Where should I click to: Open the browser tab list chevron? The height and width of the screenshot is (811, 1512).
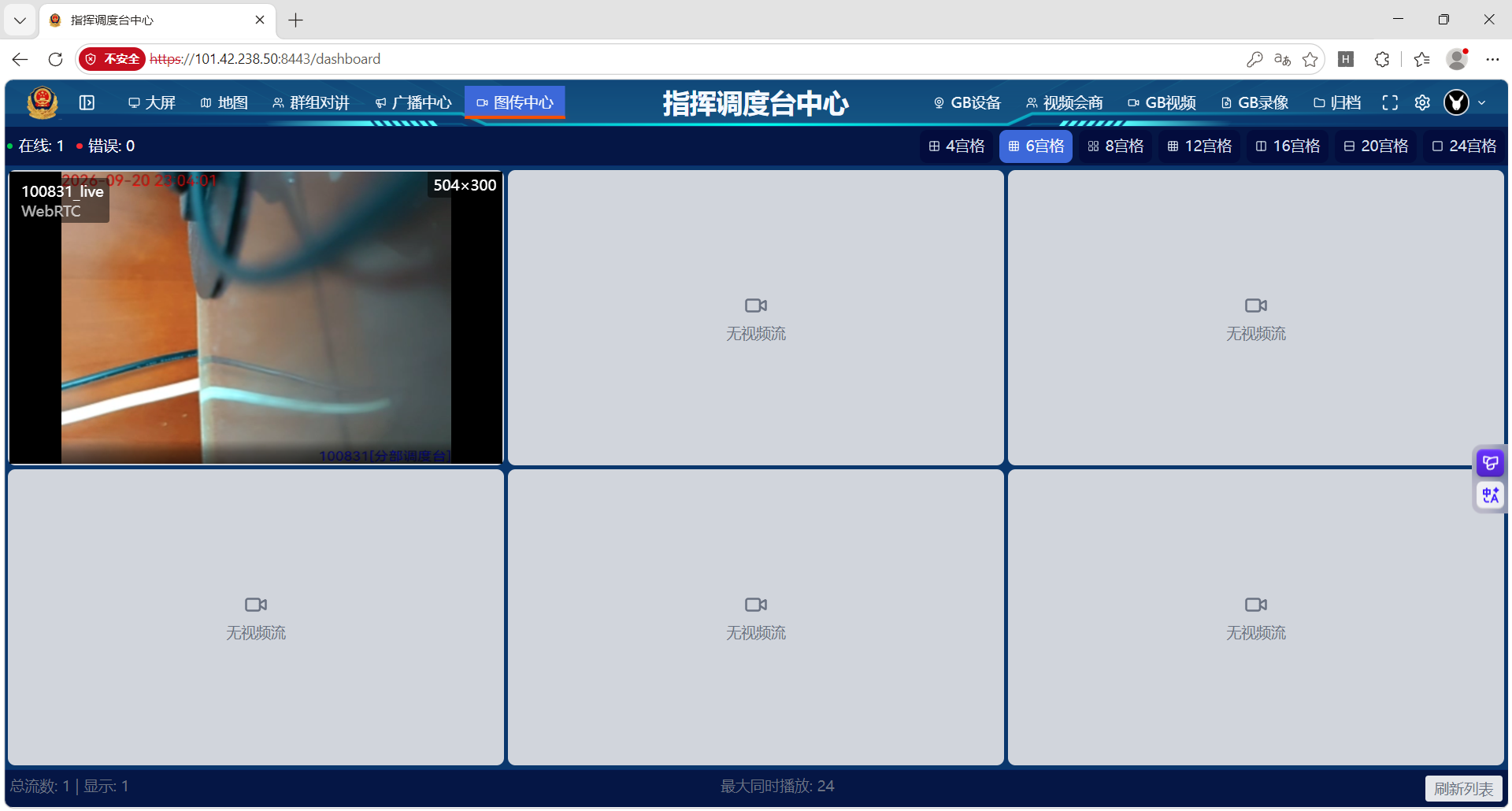20,20
